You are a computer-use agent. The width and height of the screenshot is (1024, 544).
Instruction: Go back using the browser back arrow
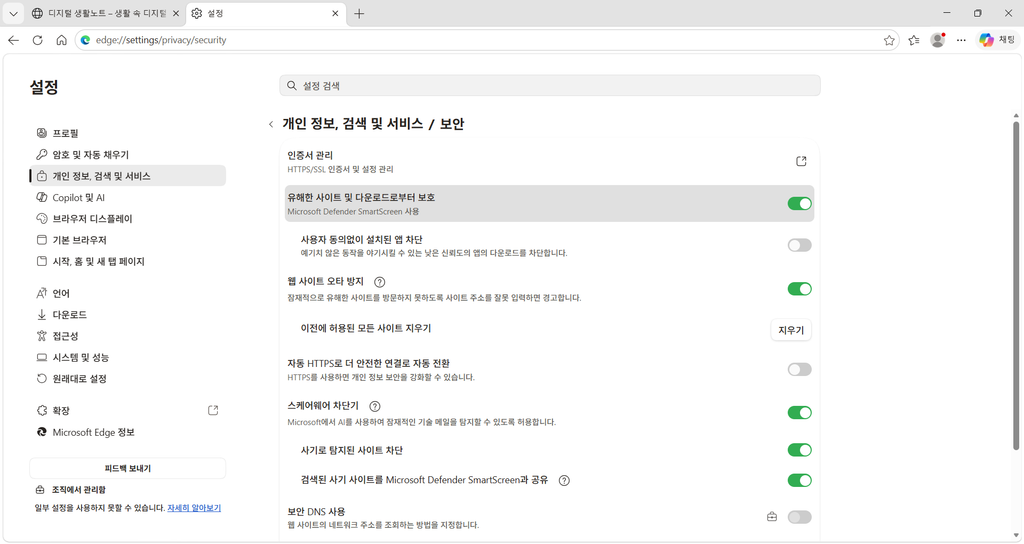tap(14, 40)
